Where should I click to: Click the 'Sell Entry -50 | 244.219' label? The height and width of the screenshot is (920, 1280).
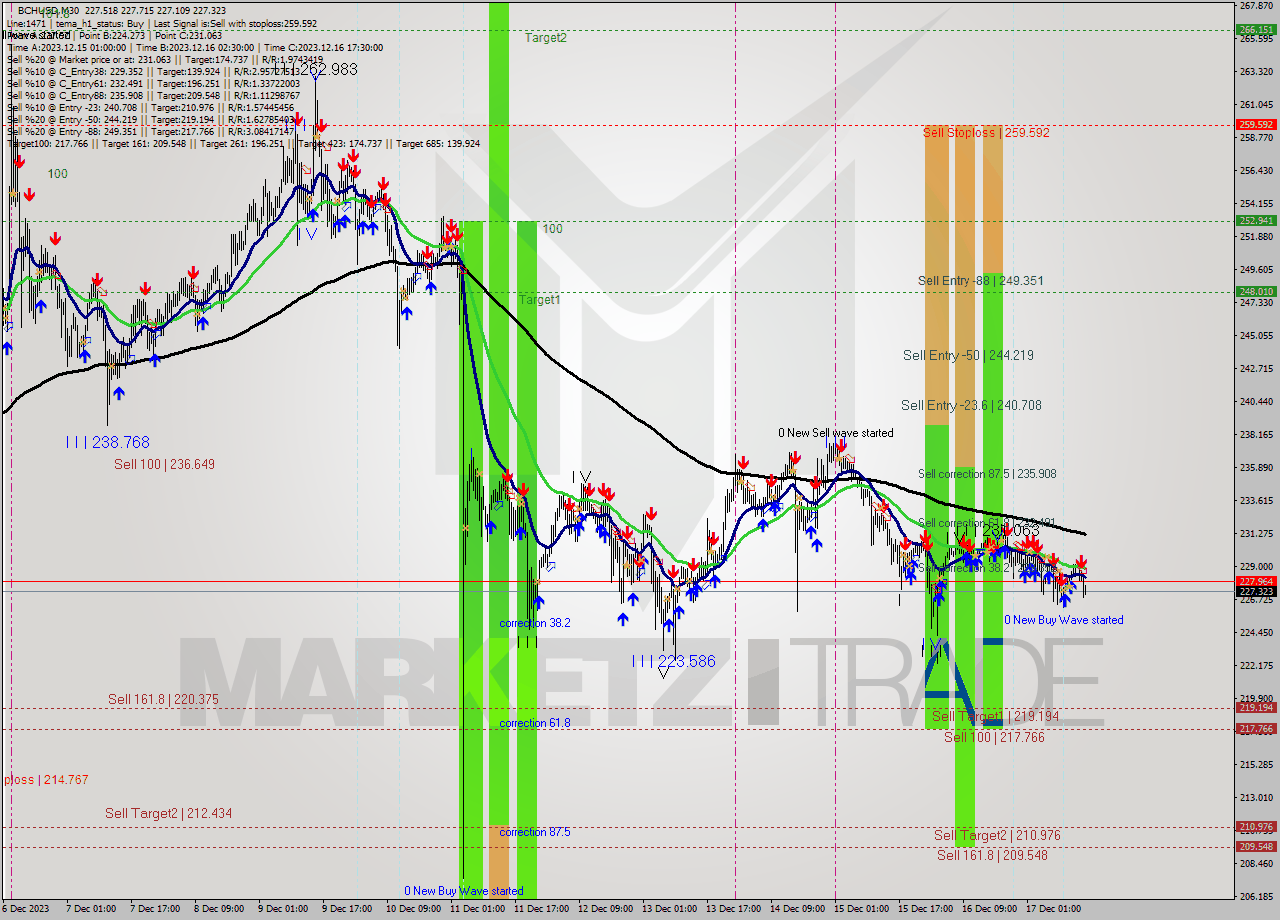(x=967, y=355)
